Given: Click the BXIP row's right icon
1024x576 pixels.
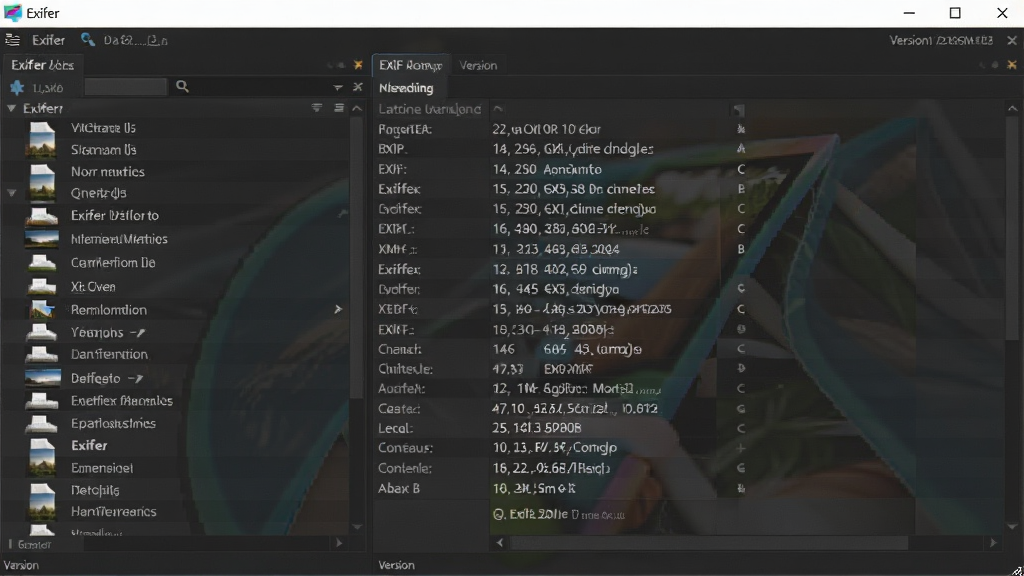Looking at the screenshot, I should point(741,149).
